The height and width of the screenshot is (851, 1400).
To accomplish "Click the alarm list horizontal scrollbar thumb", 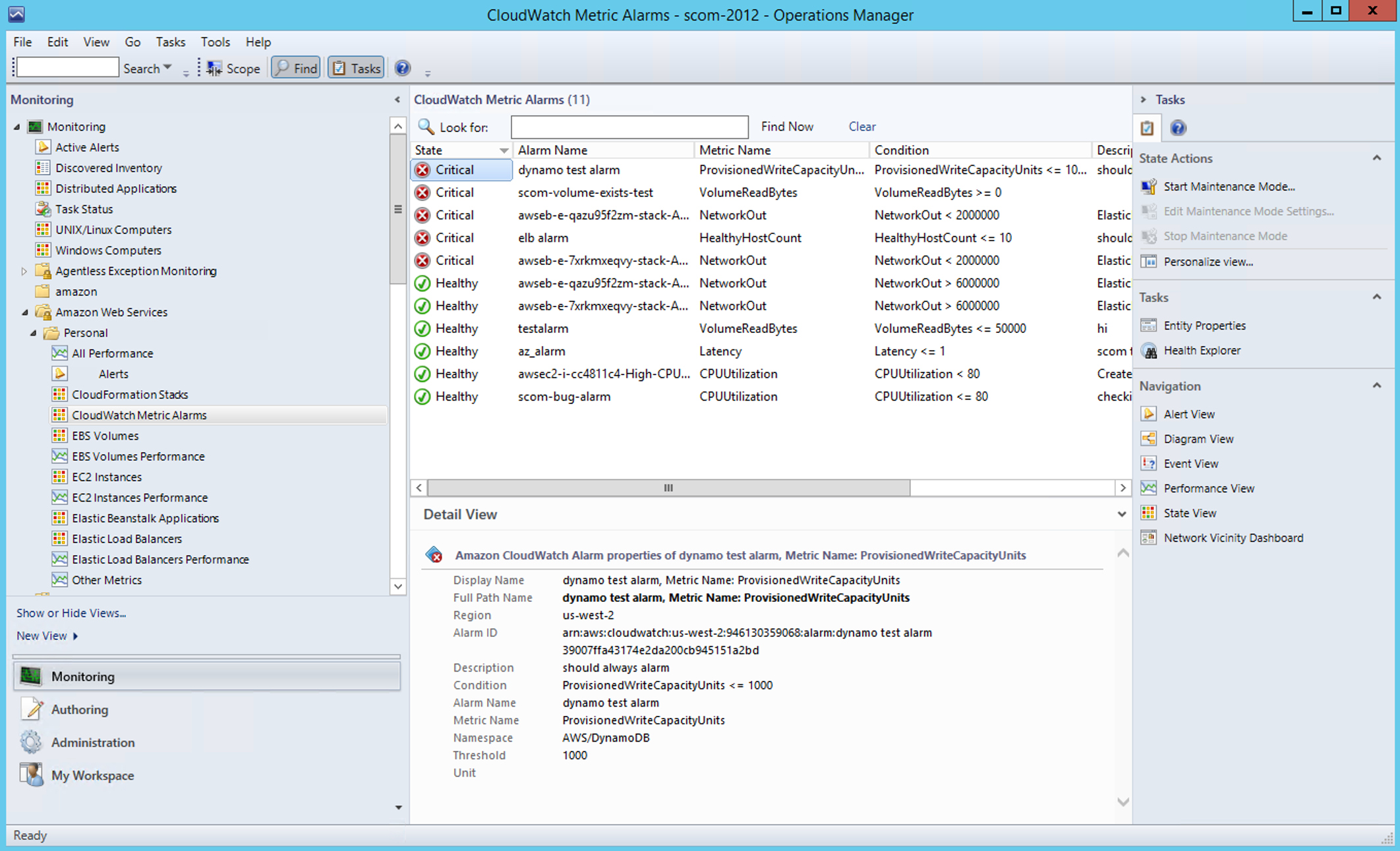I will click(x=668, y=488).
